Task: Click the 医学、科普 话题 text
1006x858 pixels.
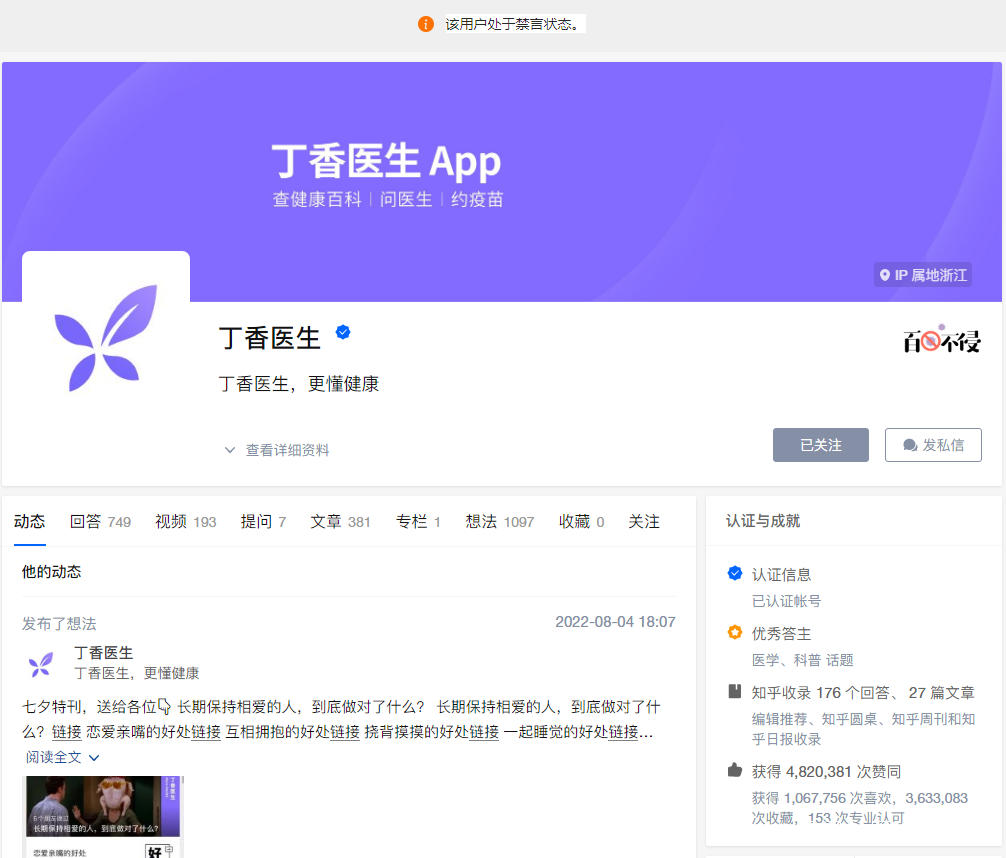Action: tap(803, 660)
